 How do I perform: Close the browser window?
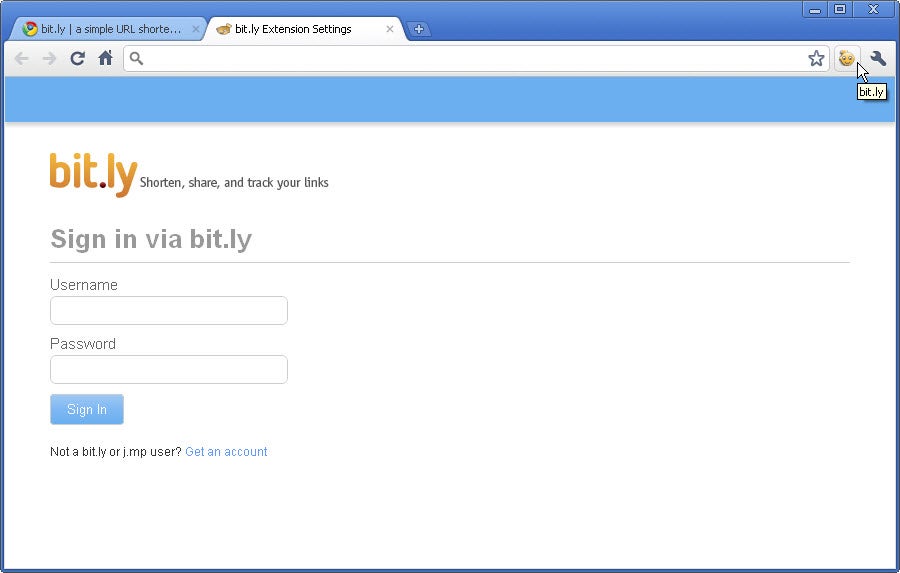pos(874,9)
